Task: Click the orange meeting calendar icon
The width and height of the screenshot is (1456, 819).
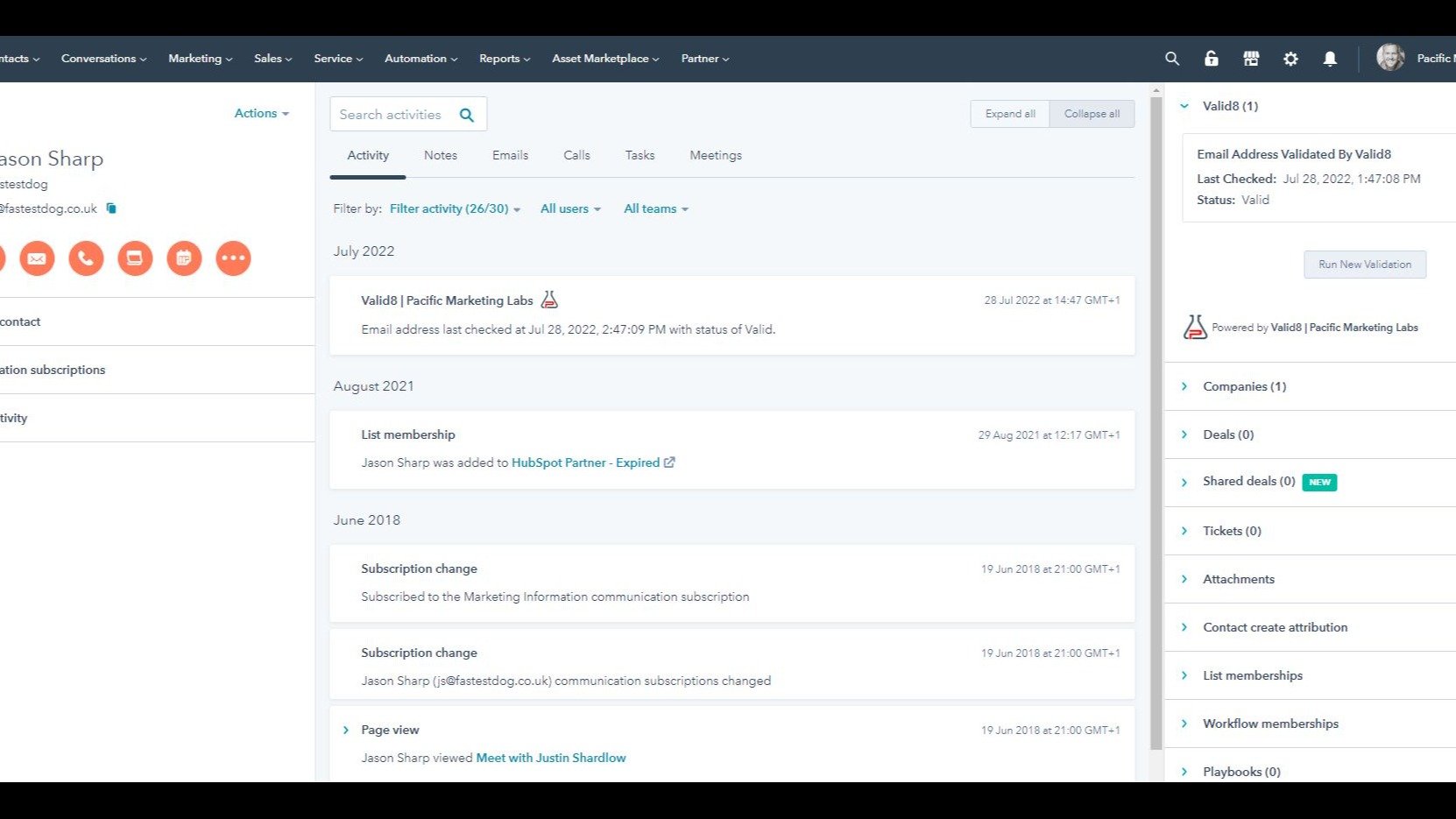Action: [x=184, y=258]
